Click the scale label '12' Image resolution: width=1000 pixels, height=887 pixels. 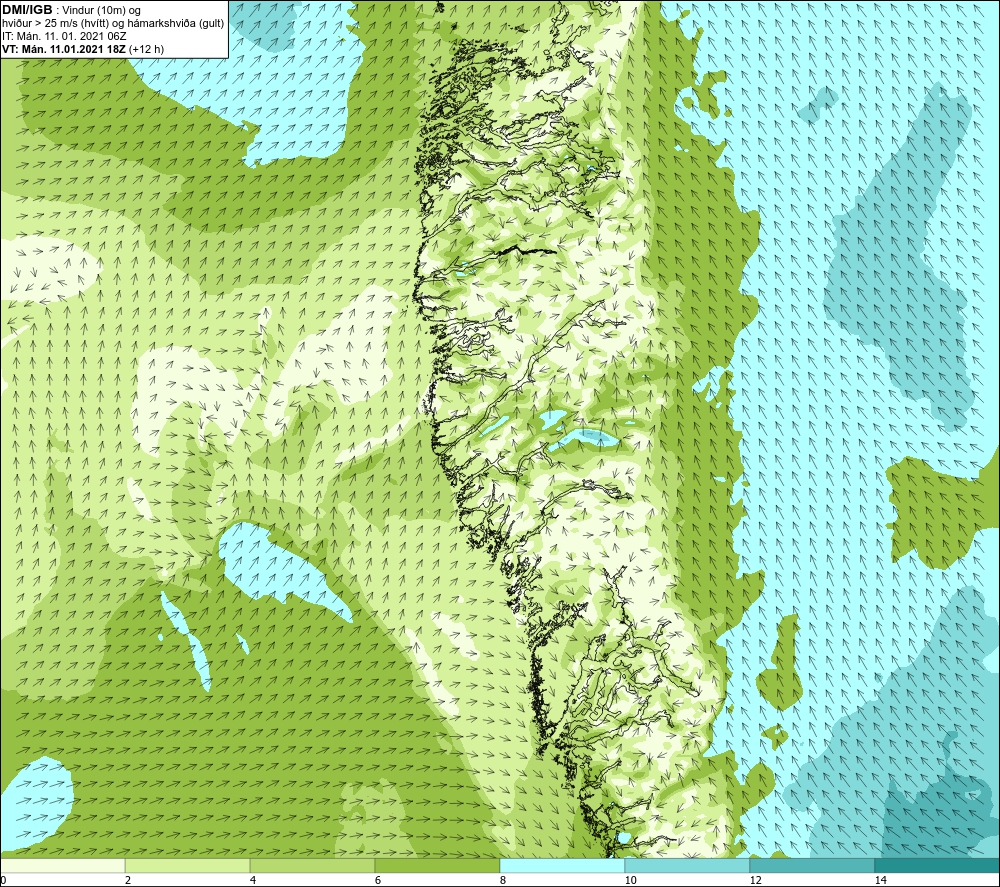[x=756, y=880]
